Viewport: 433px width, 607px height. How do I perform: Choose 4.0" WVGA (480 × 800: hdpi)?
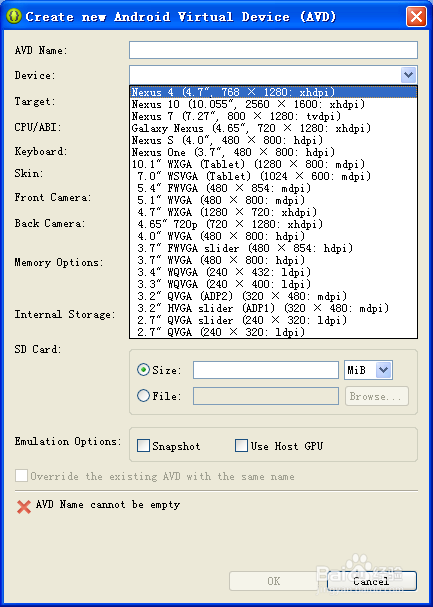coord(273,236)
